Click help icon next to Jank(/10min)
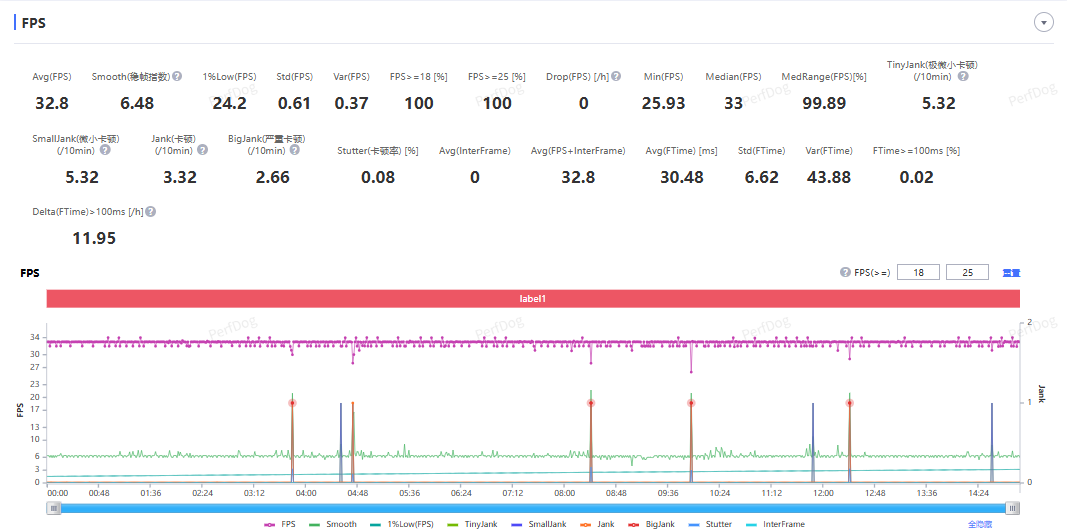The height and width of the screenshot is (532, 1067). point(202,150)
